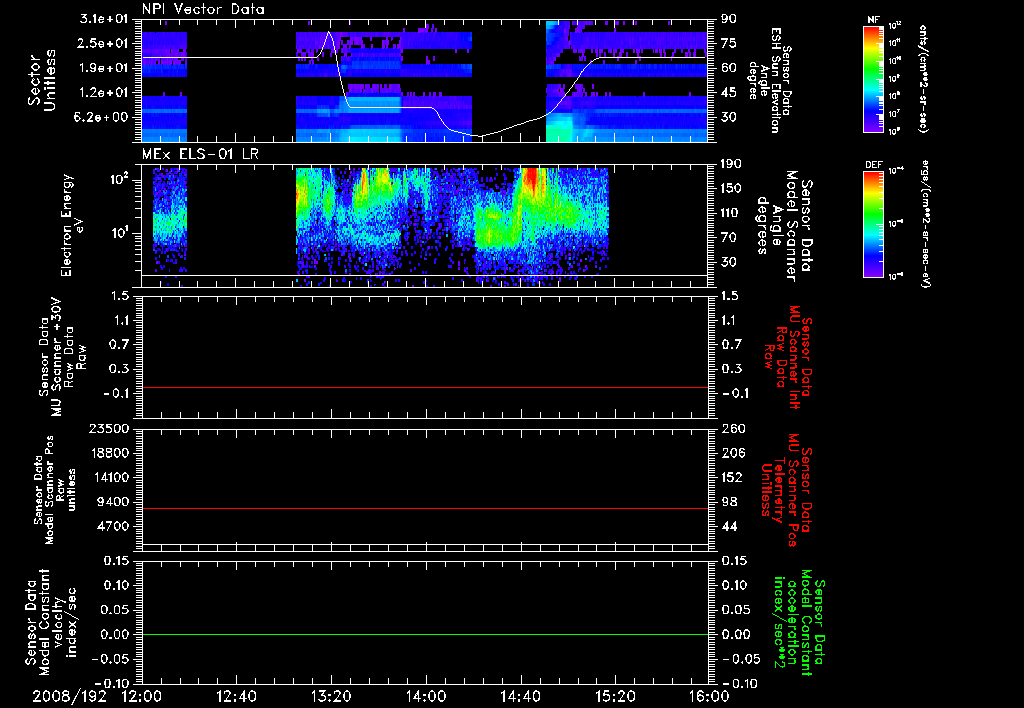Click the 'ergs/(cm**2-sr-sec-eV)' units label
1024x708 pixels.
[x=925, y=224]
